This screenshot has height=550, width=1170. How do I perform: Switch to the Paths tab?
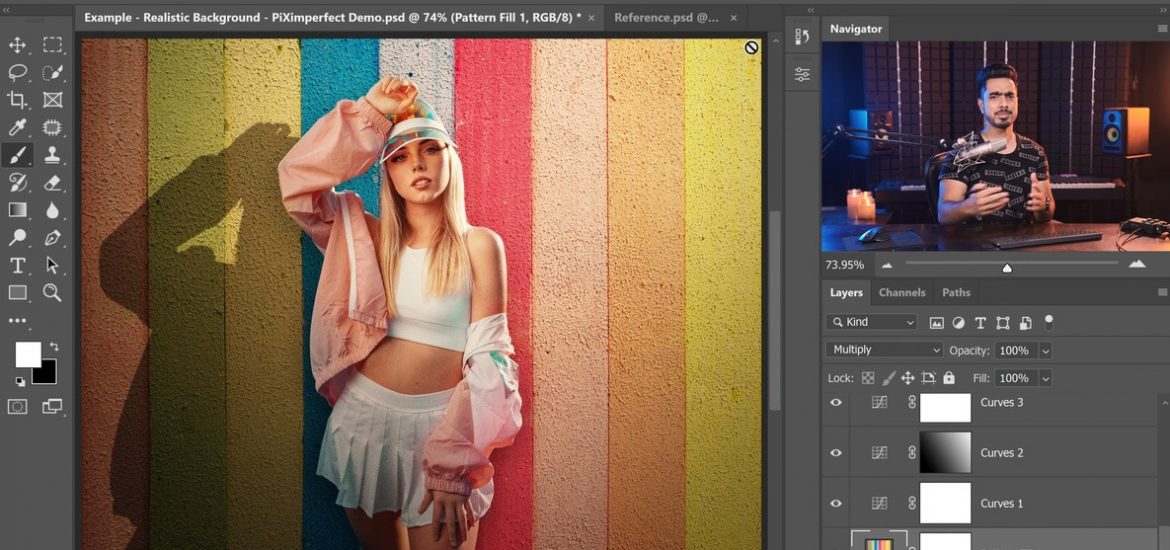pos(956,293)
